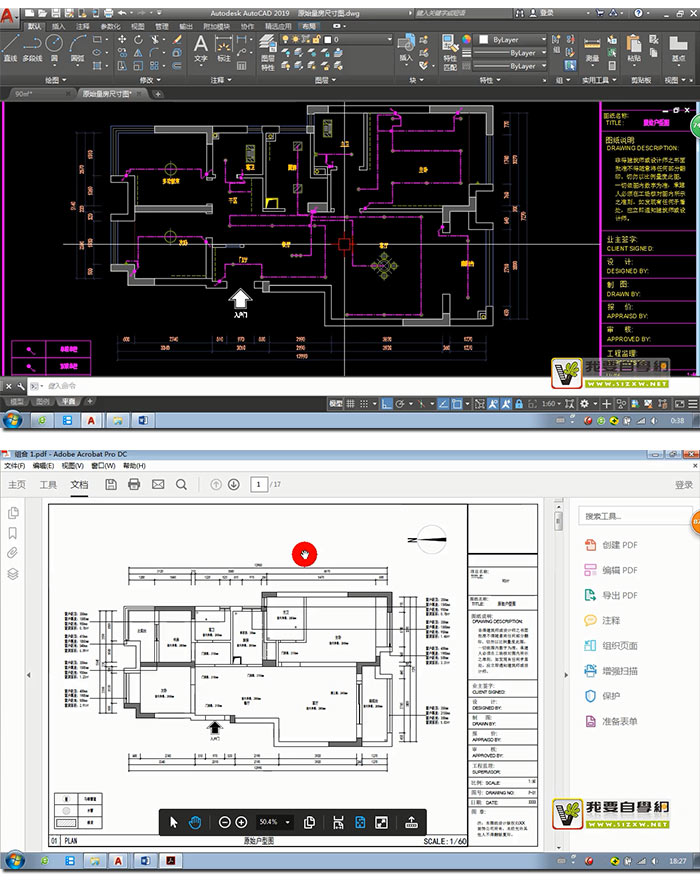Viewport: 700px width, 880px height.
Task: Select the Arc (圆弧) drawing tool
Action: point(77,47)
